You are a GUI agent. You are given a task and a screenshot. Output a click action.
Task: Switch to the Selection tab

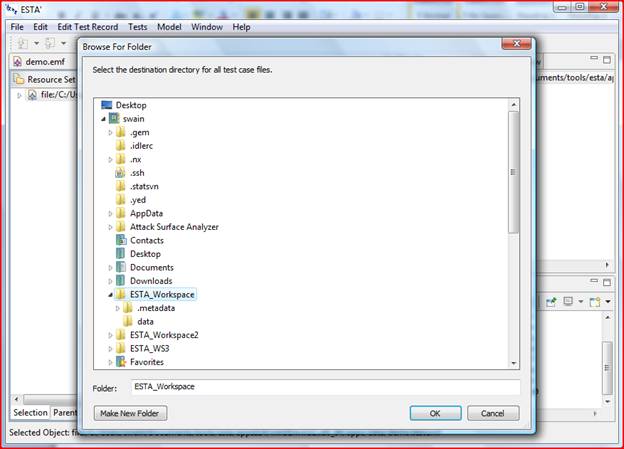point(29,412)
